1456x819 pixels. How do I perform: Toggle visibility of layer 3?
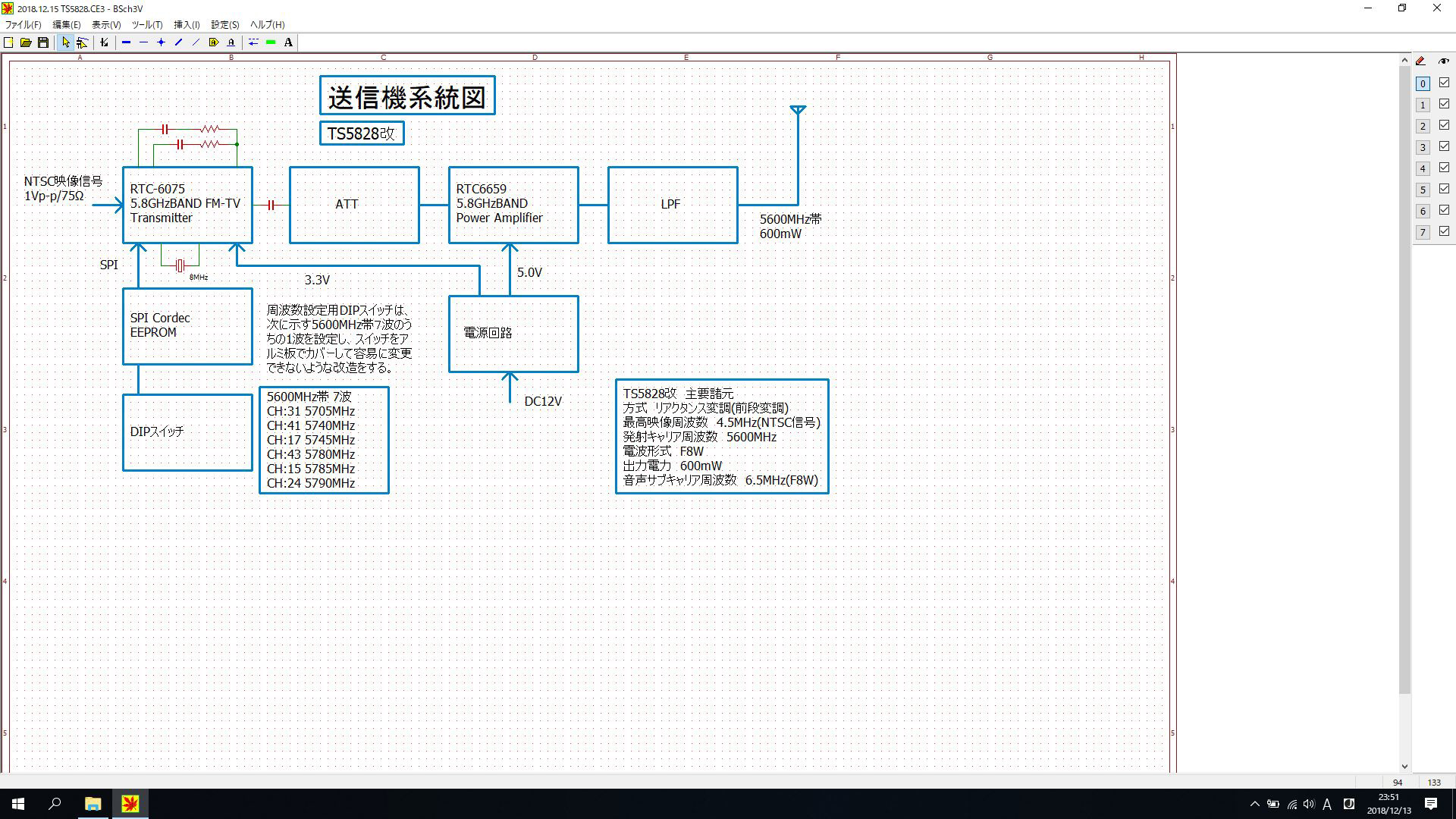(x=1444, y=146)
